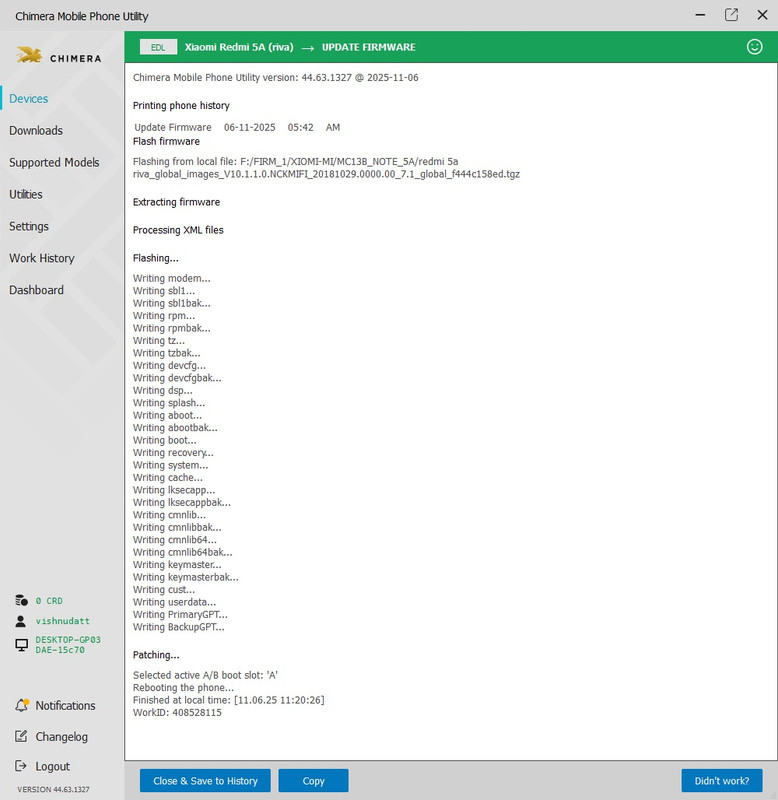Click Update Firmware 06-11-2025 history row
This screenshot has height=800, width=778.
point(237,128)
